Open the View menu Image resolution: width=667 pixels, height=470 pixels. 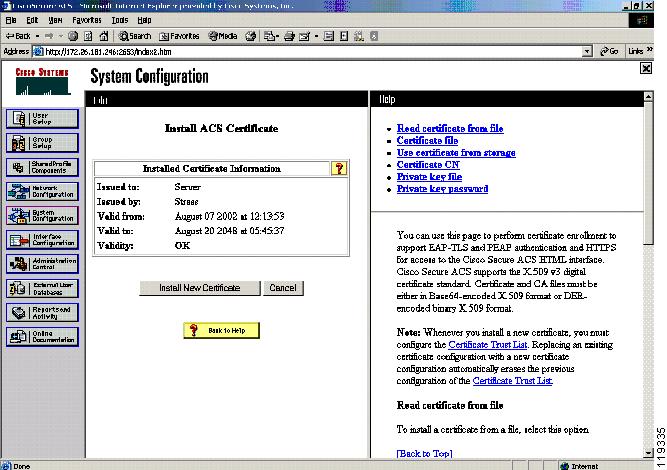point(55,20)
